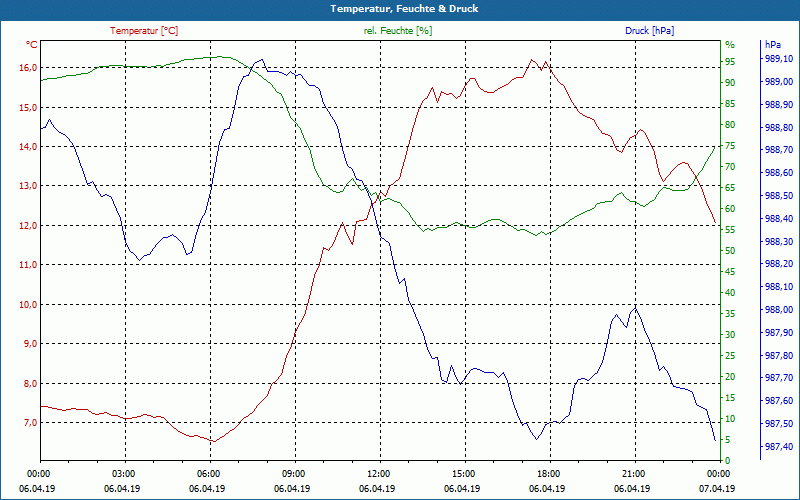The width and height of the screenshot is (800, 500).
Task: Click the 13,0 temperature axis value
Action: tap(29, 186)
